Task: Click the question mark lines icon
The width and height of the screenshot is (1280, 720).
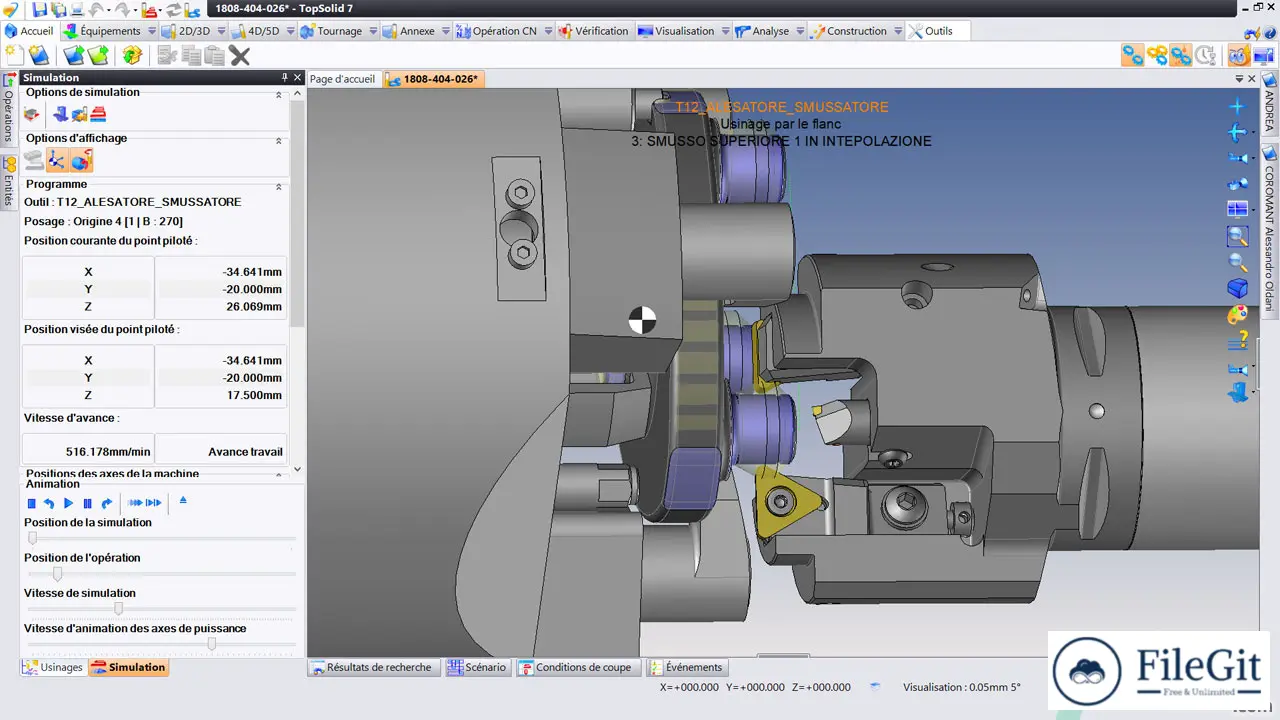Action: click(1238, 341)
